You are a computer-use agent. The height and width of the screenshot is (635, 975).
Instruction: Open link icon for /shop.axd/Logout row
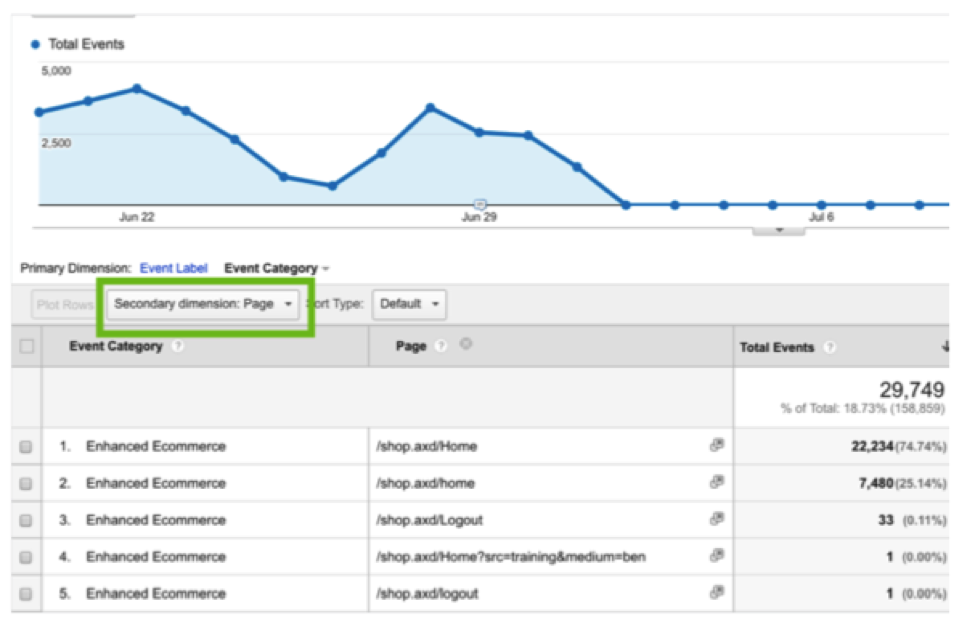pyautogui.click(x=716, y=519)
